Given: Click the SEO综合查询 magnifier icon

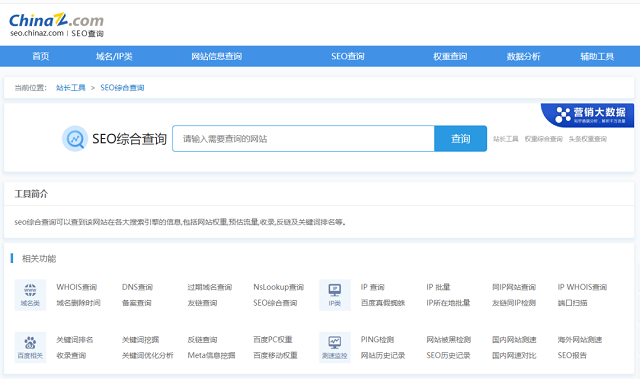Looking at the screenshot, I should (x=75, y=139).
